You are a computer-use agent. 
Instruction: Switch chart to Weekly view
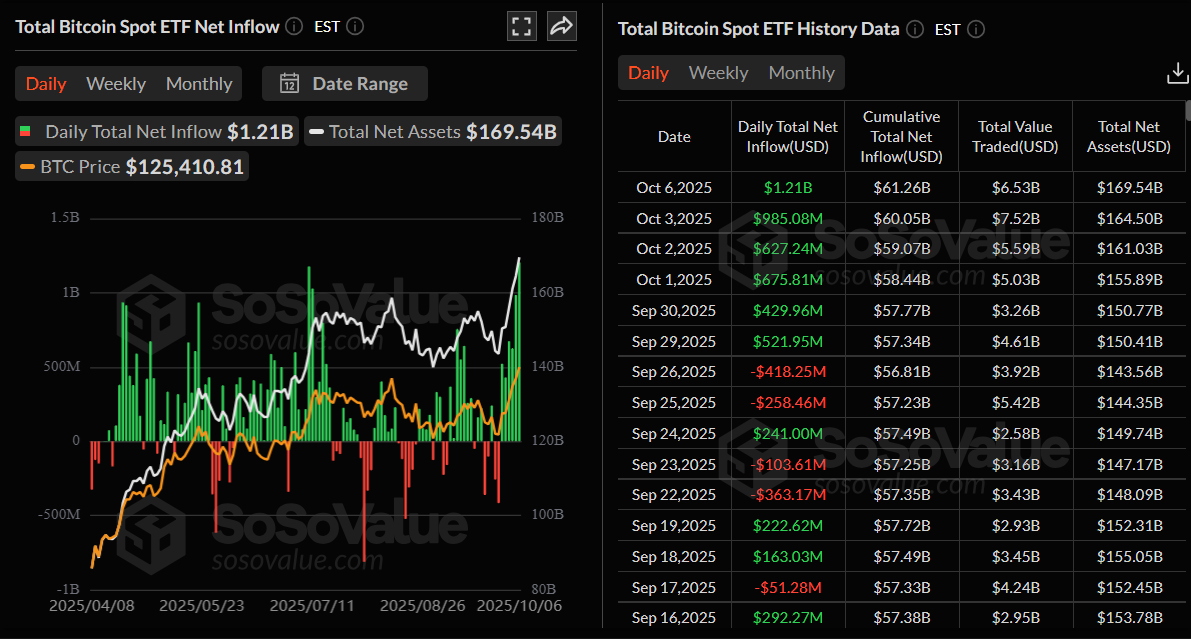[116, 84]
